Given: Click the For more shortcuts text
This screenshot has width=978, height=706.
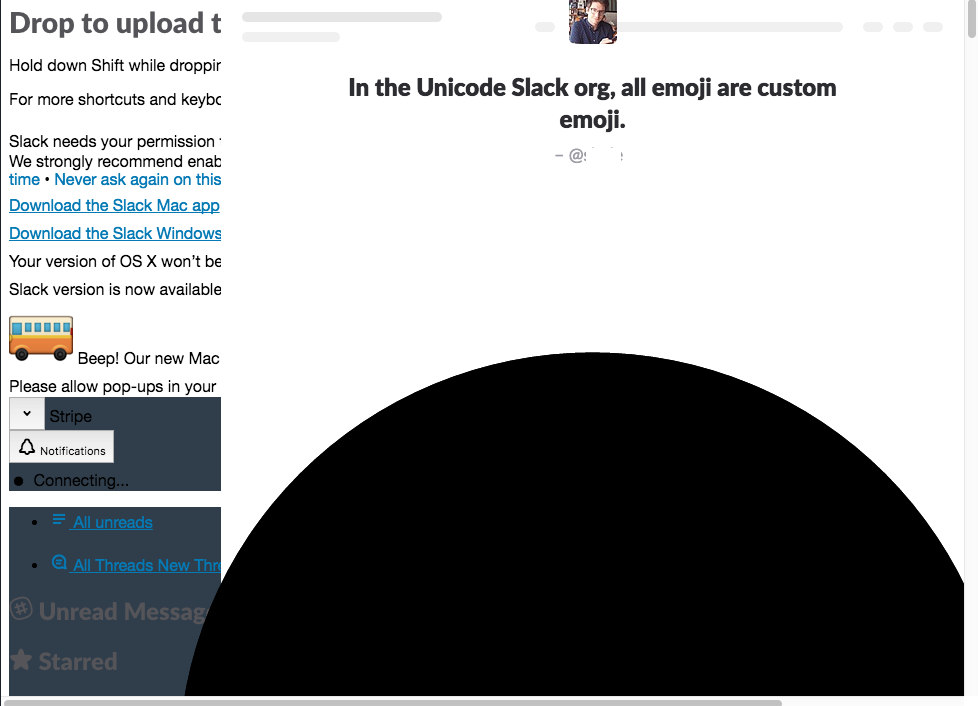Looking at the screenshot, I should [x=115, y=100].
